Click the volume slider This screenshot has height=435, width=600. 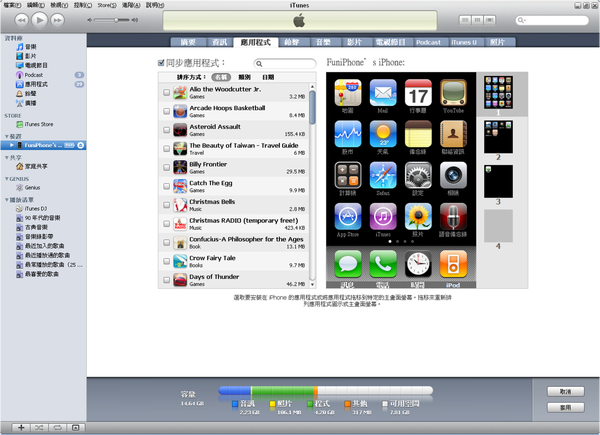click(112, 20)
